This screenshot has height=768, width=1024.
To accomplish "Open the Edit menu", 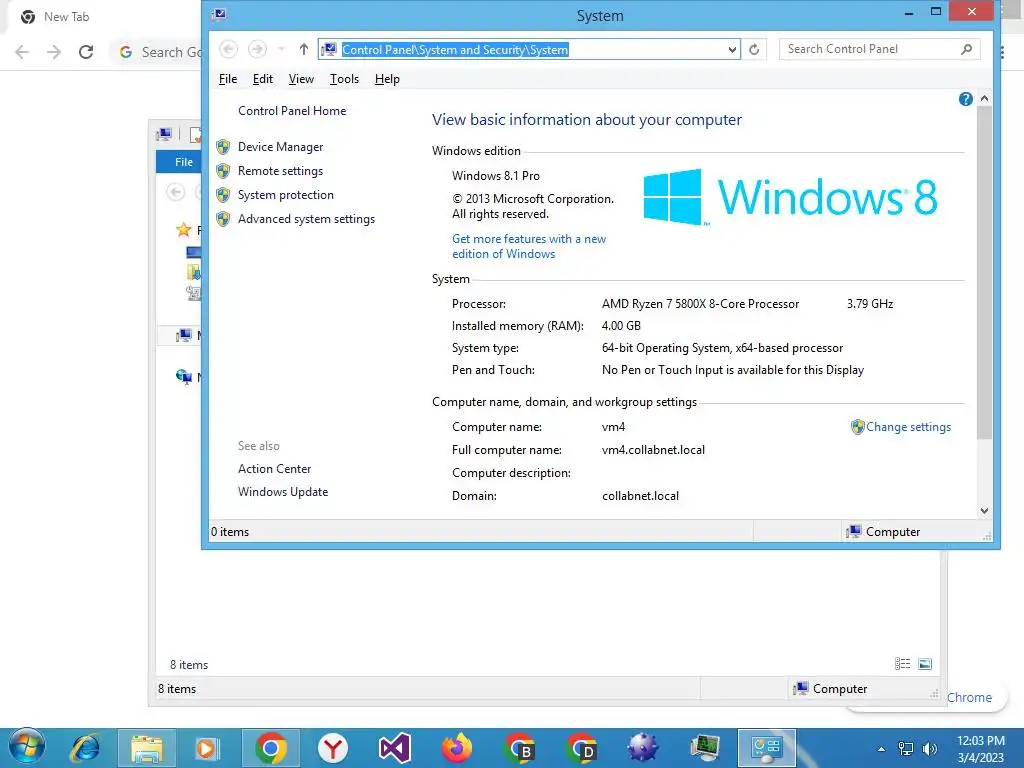I will pyautogui.click(x=263, y=79).
